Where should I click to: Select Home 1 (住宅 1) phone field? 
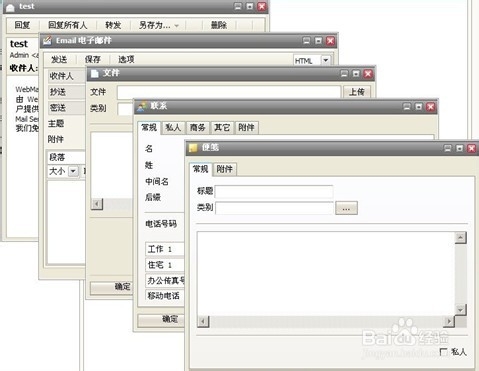click(x=165, y=265)
